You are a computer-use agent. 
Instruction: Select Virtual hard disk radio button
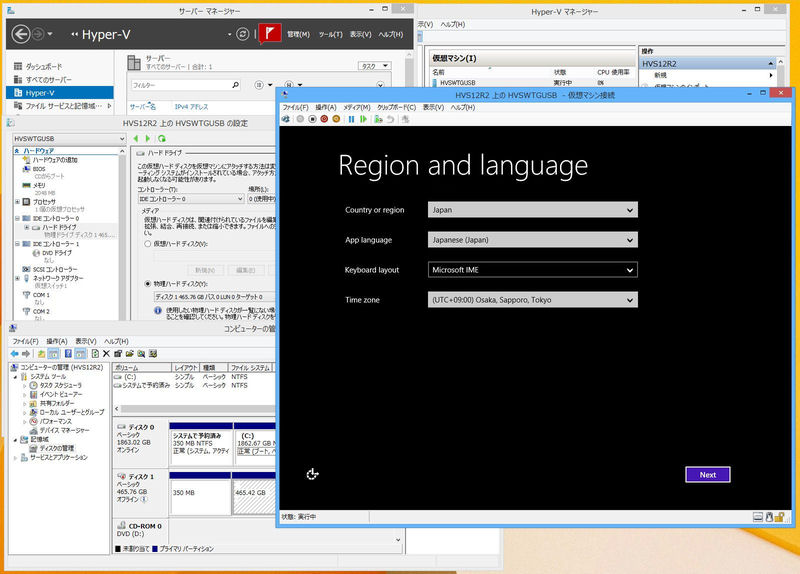[147, 244]
